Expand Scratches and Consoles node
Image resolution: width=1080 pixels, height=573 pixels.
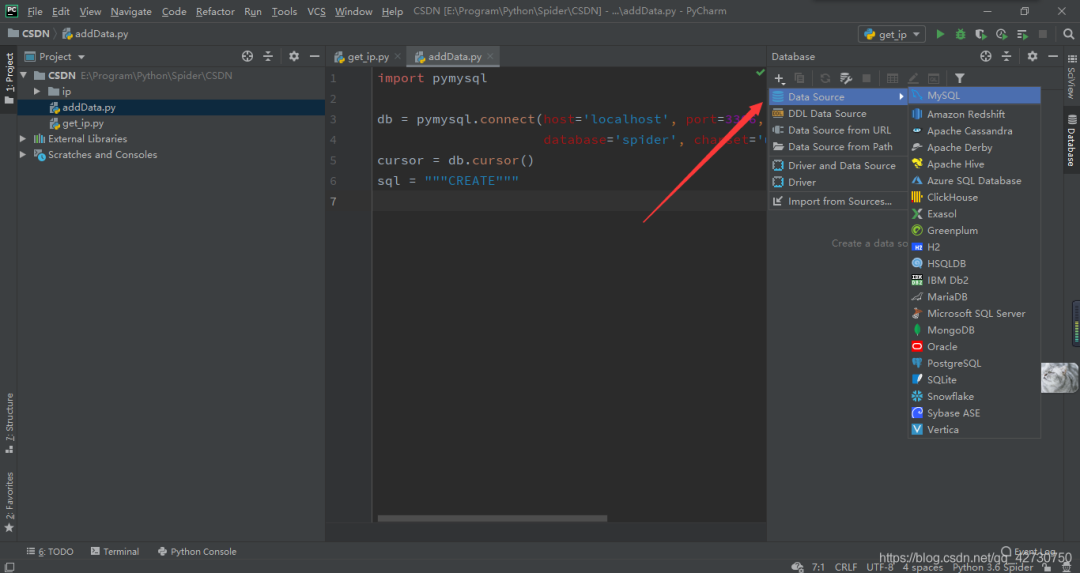[23, 155]
